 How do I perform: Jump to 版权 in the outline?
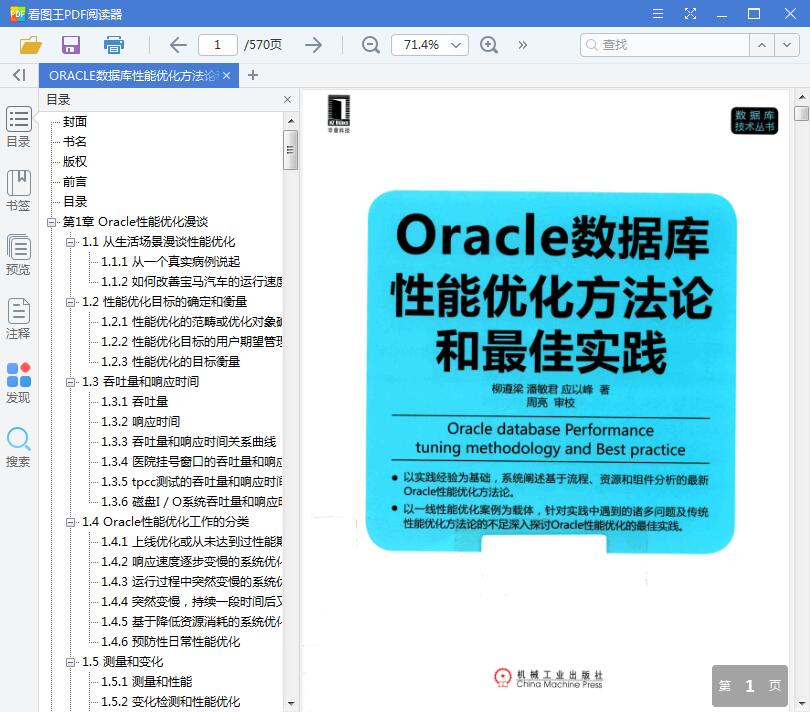[x=75, y=162]
